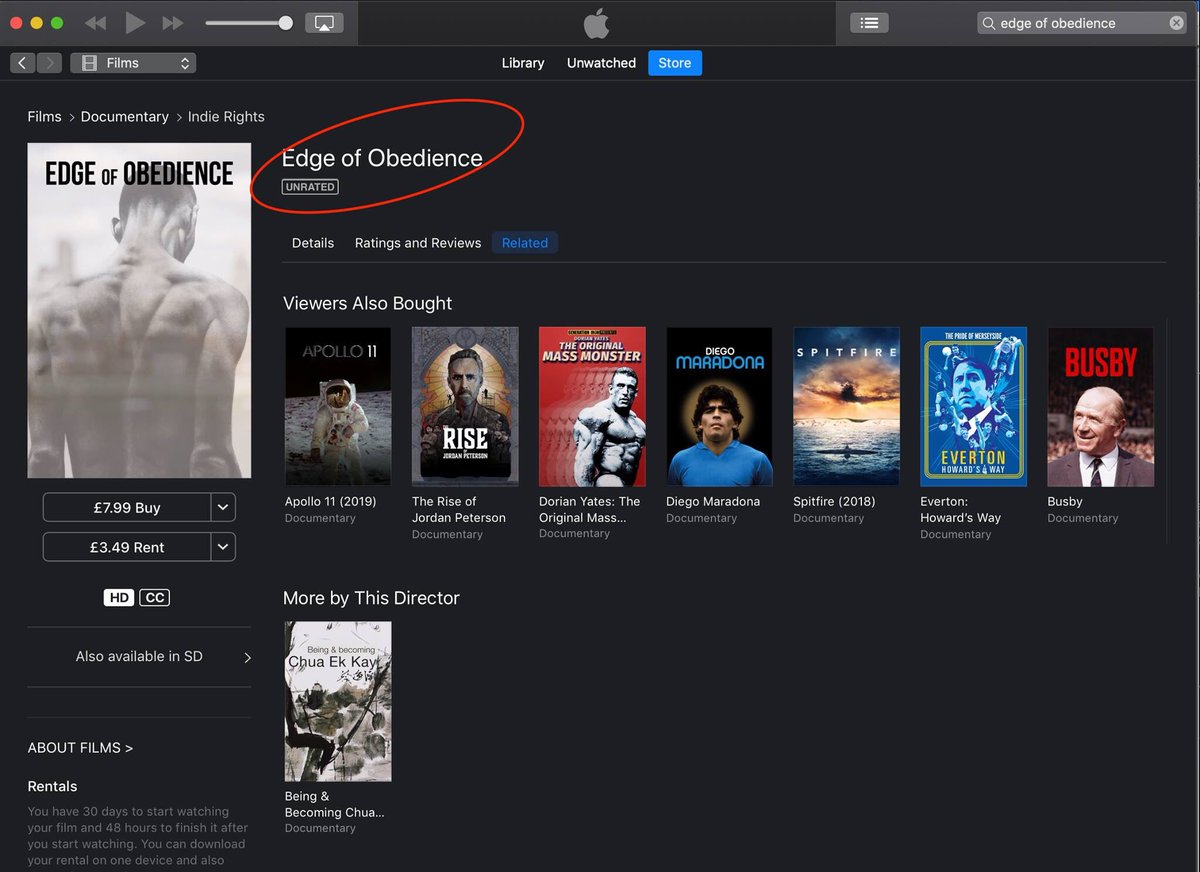Click Documentary genre under Apollo 11
Image resolution: width=1200 pixels, height=872 pixels.
[320, 519]
